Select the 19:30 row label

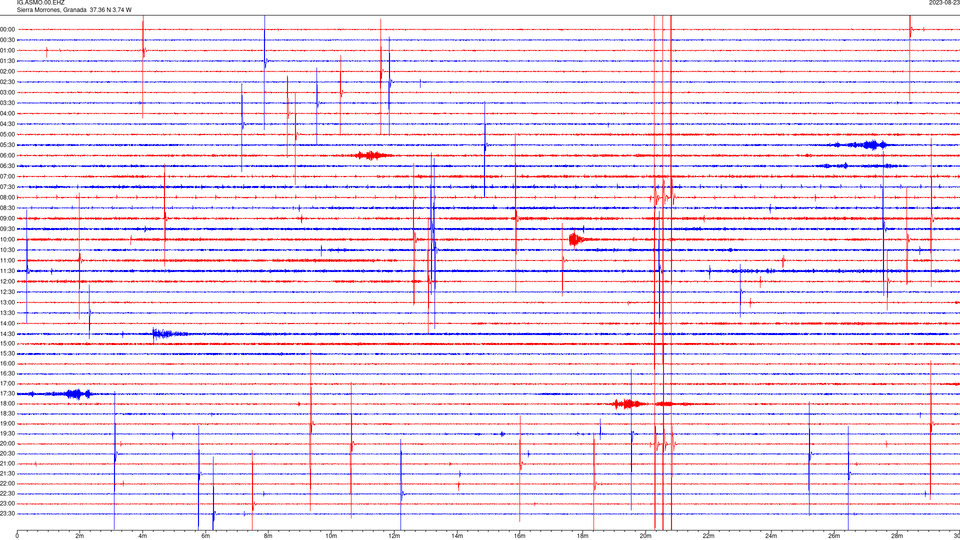(8, 433)
